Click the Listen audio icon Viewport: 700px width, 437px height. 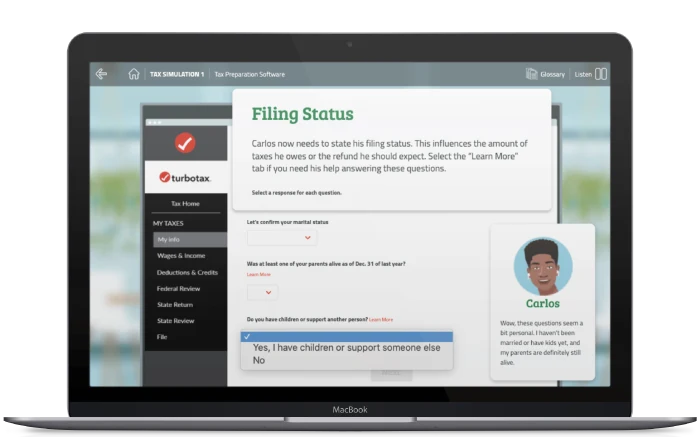pos(601,74)
